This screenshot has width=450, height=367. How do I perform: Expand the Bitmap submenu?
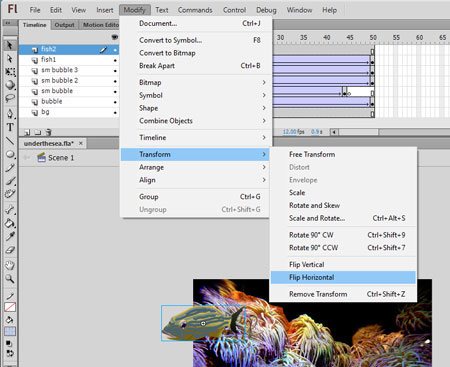pyautogui.click(x=196, y=82)
